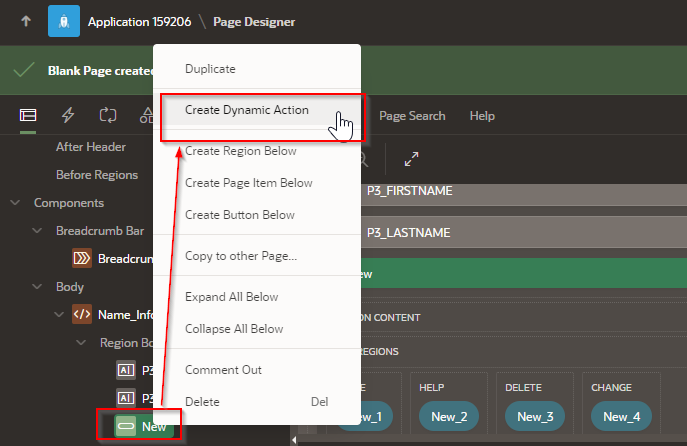The height and width of the screenshot is (446, 687).
Task: Open the Rendering tab icon
Action: (x=28, y=116)
